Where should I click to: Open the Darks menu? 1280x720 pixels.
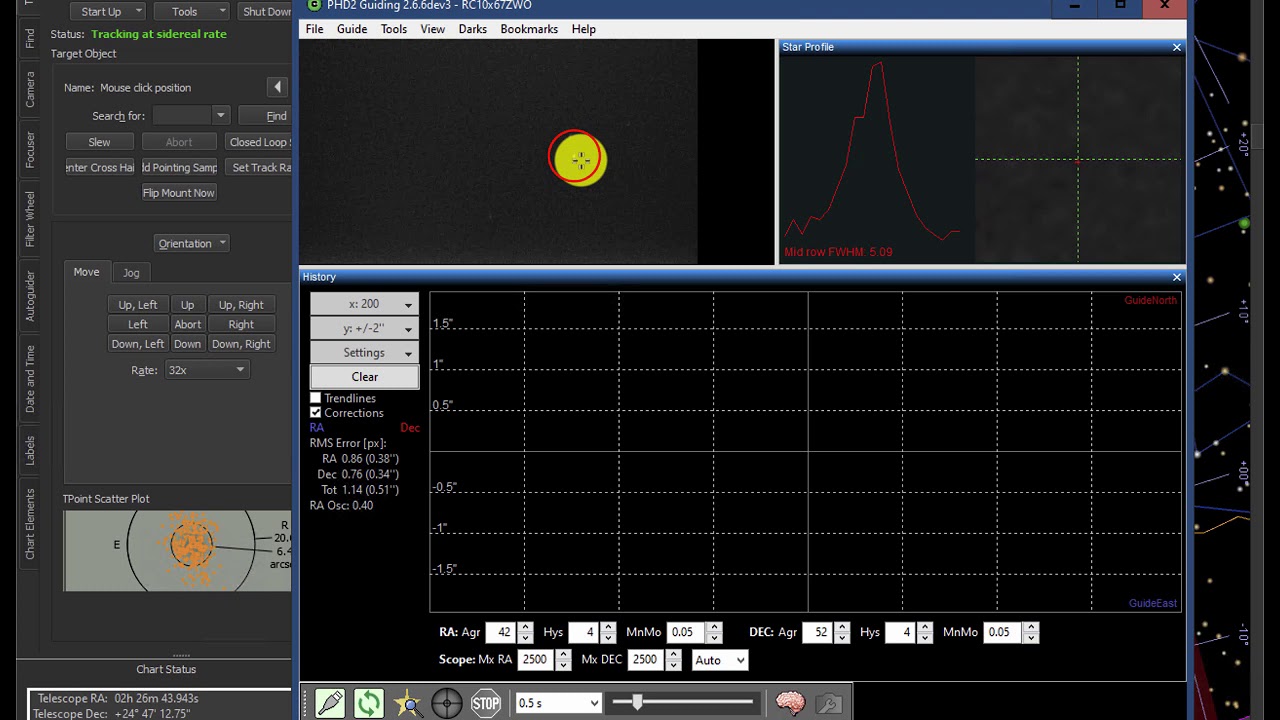[x=473, y=29]
